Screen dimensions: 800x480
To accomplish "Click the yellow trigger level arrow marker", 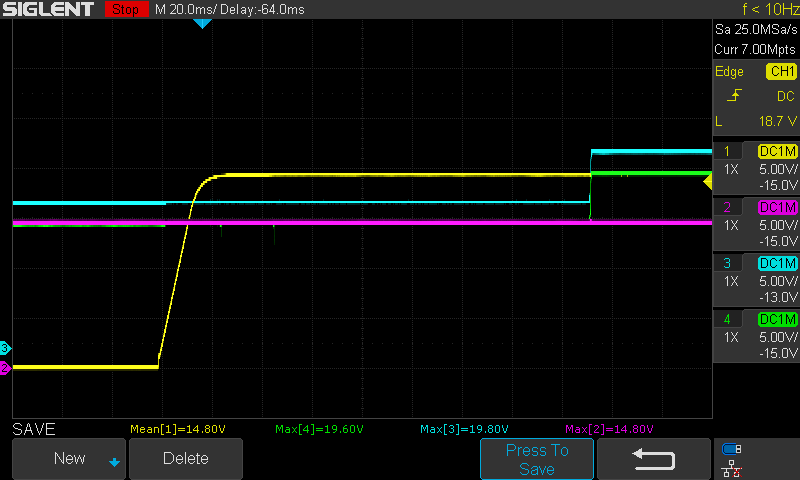I will [x=708, y=182].
